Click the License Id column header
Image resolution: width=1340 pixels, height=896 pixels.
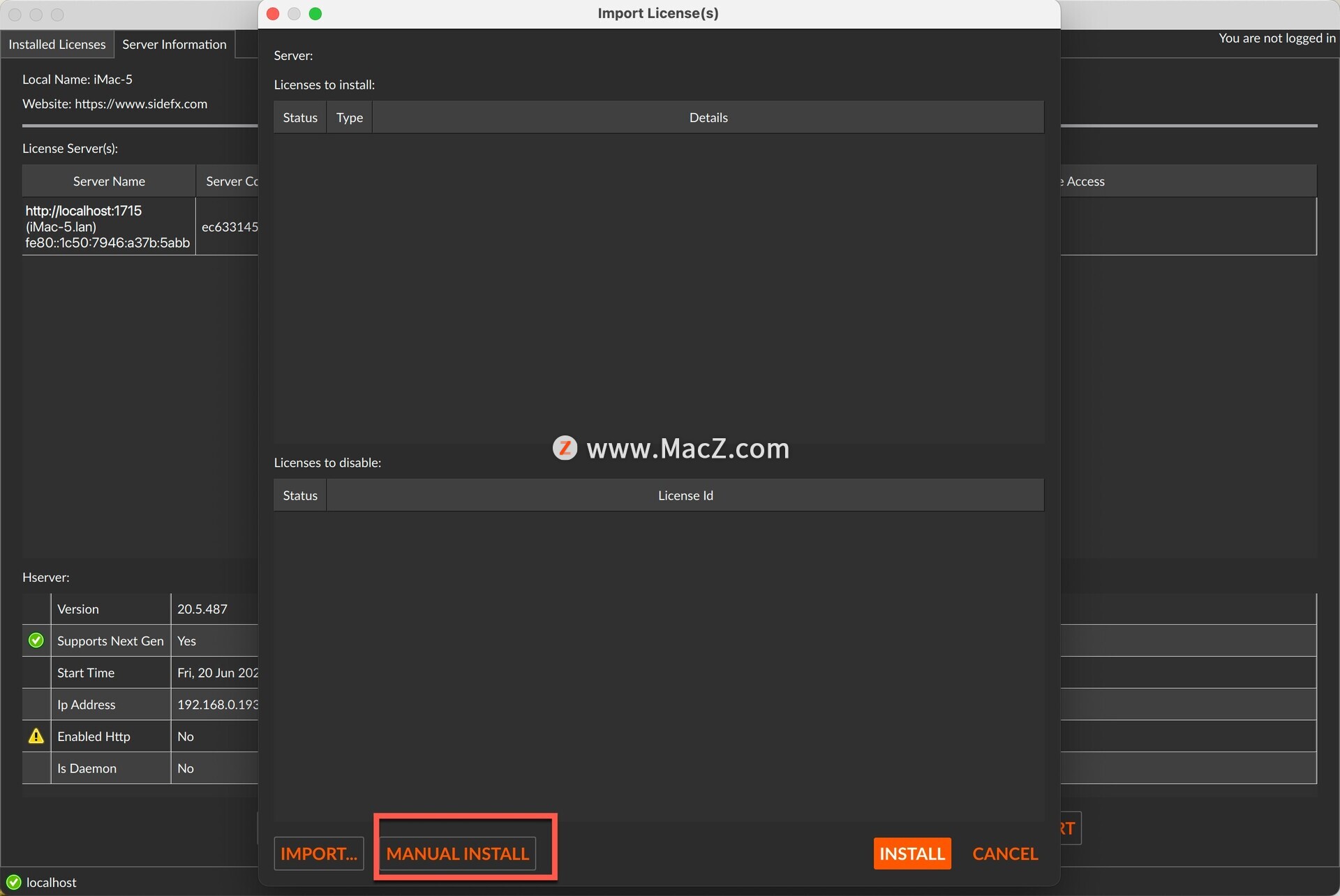685,495
